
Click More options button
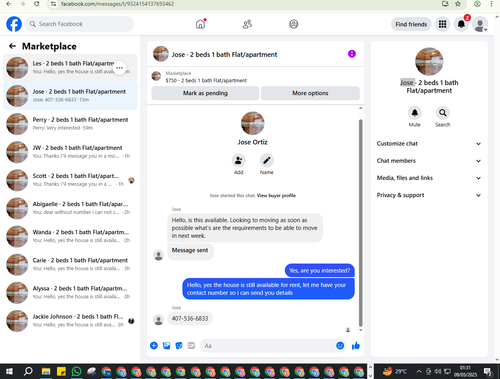click(310, 93)
